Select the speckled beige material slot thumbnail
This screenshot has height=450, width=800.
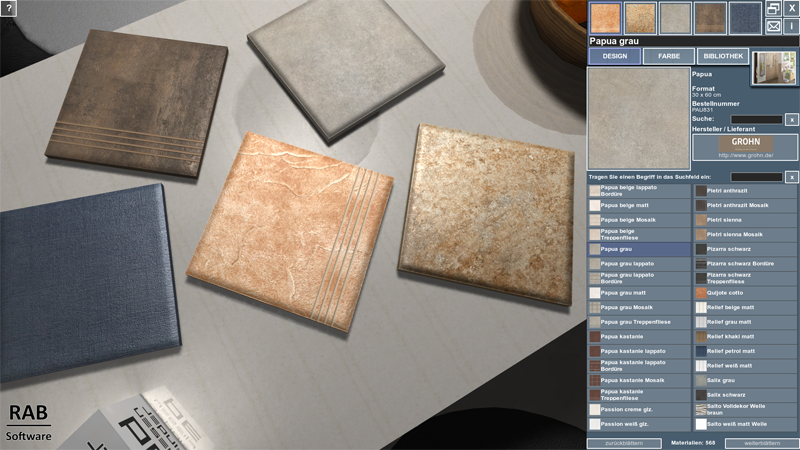[x=640, y=18]
